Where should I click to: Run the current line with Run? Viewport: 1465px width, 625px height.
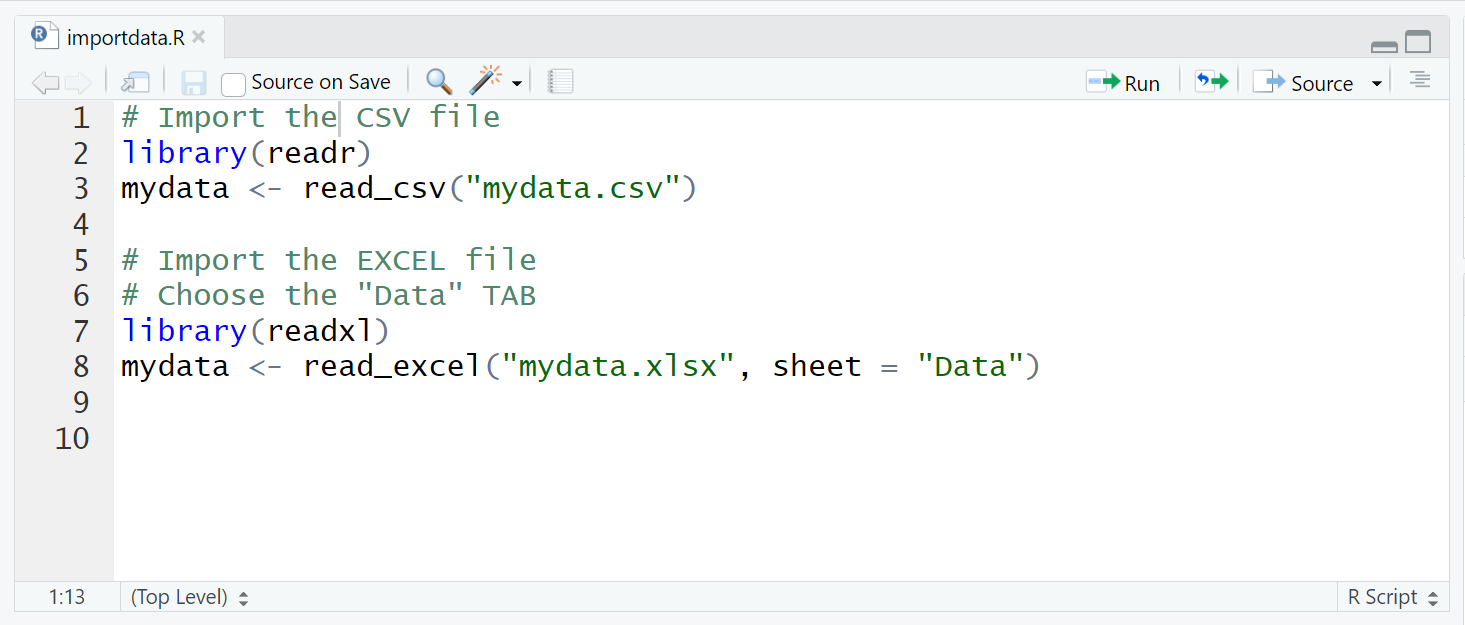click(1124, 83)
